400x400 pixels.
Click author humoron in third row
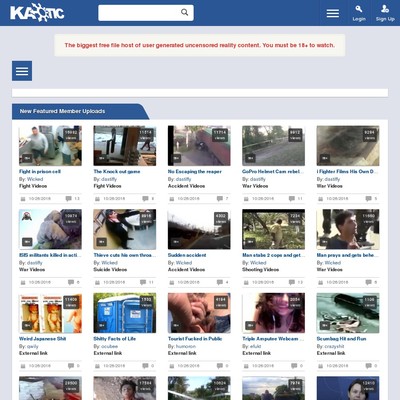pyautogui.click(x=186, y=346)
